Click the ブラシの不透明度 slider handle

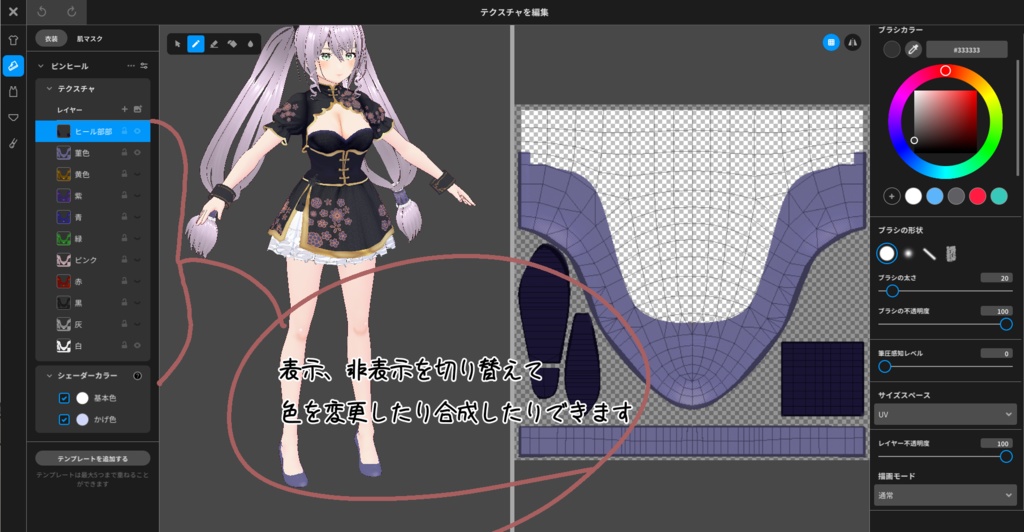click(x=1006, y=324)
